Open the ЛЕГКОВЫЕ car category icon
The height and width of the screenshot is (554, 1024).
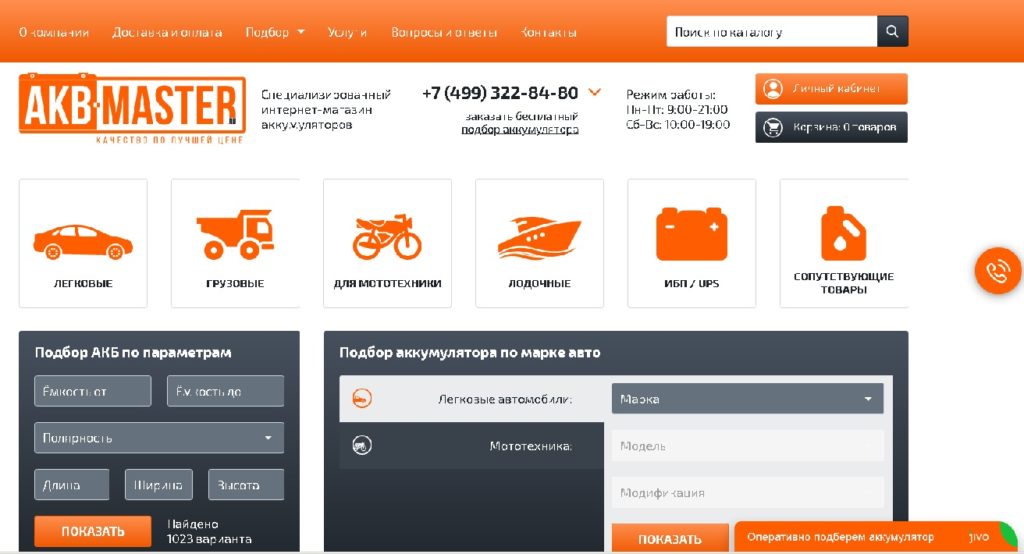(x=83, y=242)
